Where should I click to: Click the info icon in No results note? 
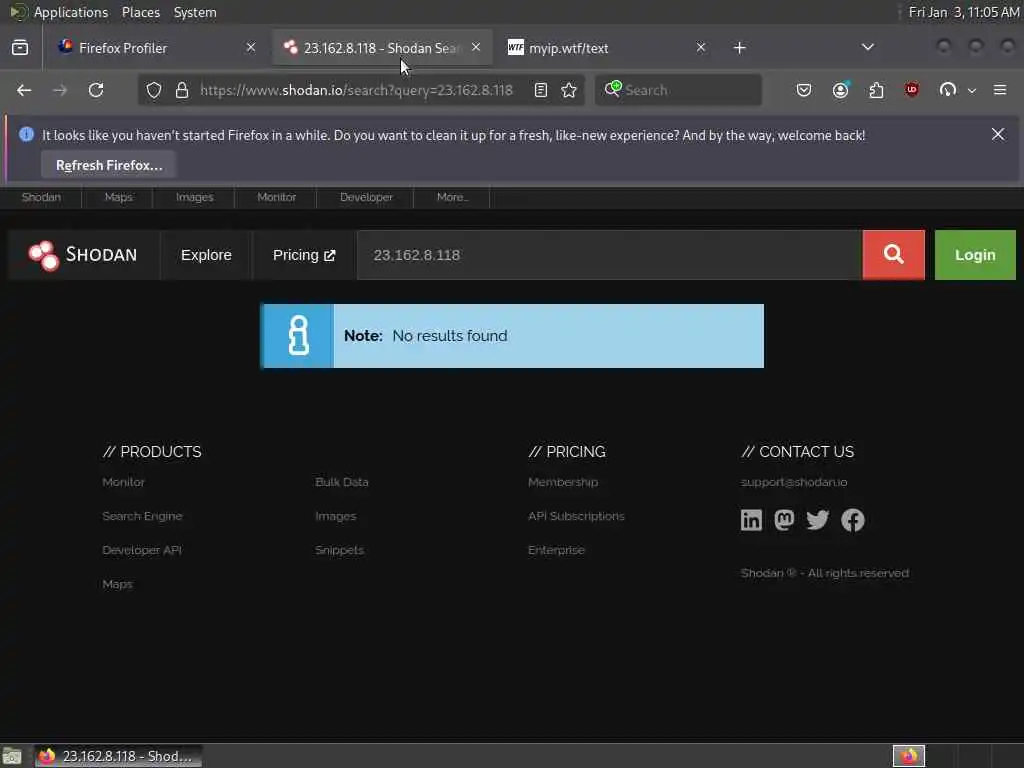pyautogui.click(x=298, y=336)
